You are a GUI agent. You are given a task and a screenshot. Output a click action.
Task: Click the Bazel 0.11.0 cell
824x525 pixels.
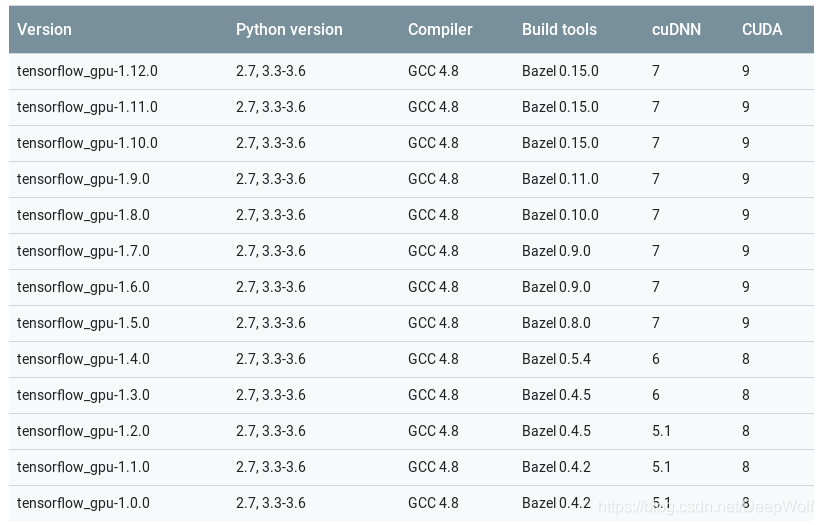(560, 179)
